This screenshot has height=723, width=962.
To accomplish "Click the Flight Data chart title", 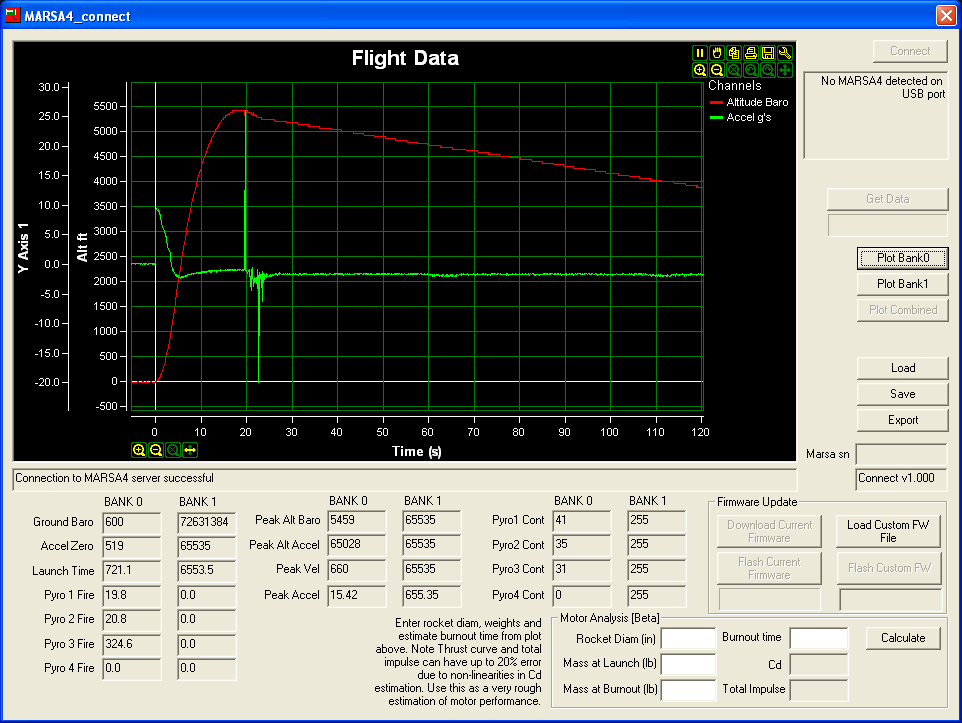I will tap(405, 58).
